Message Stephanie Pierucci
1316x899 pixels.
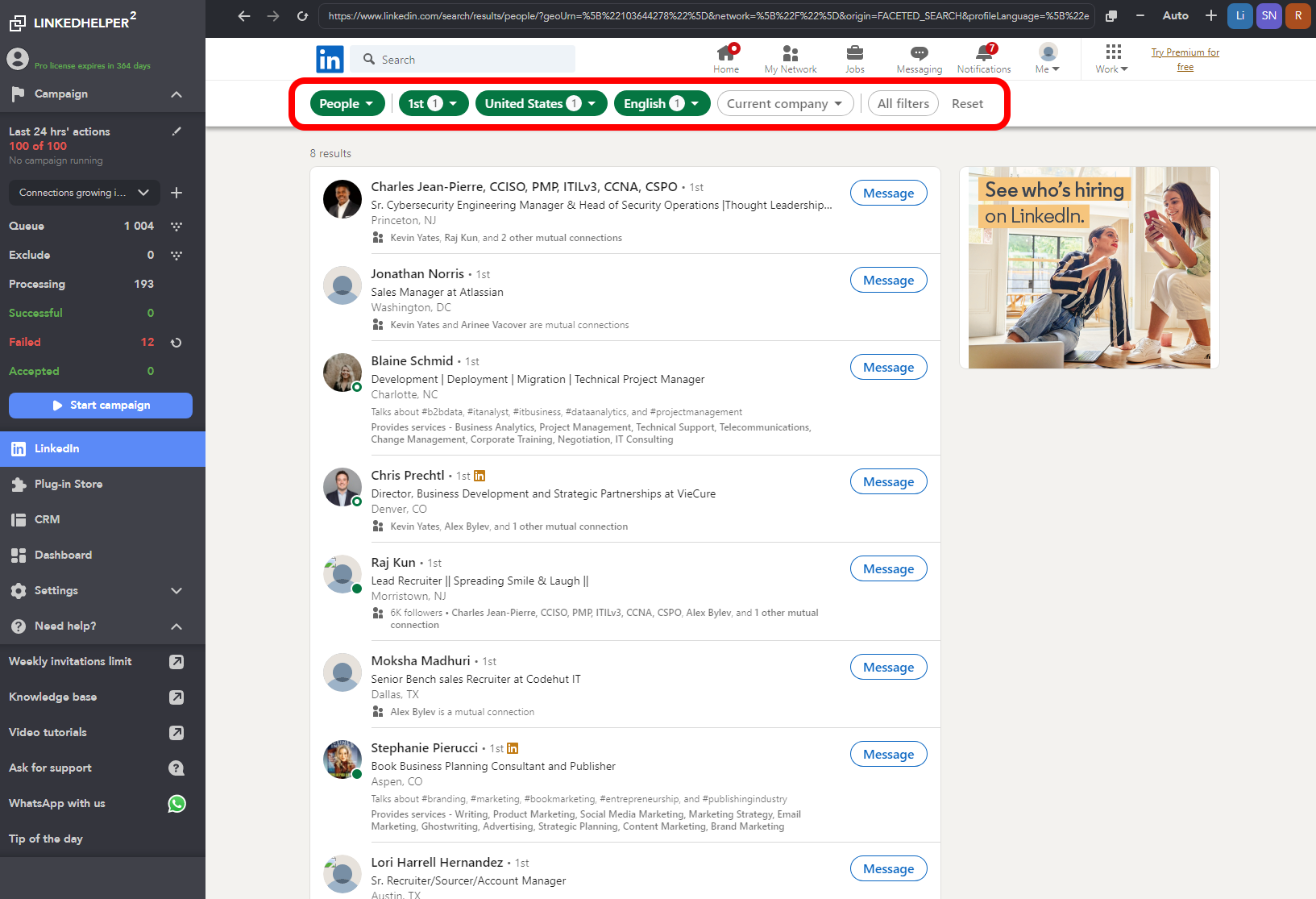pos(889,755)
